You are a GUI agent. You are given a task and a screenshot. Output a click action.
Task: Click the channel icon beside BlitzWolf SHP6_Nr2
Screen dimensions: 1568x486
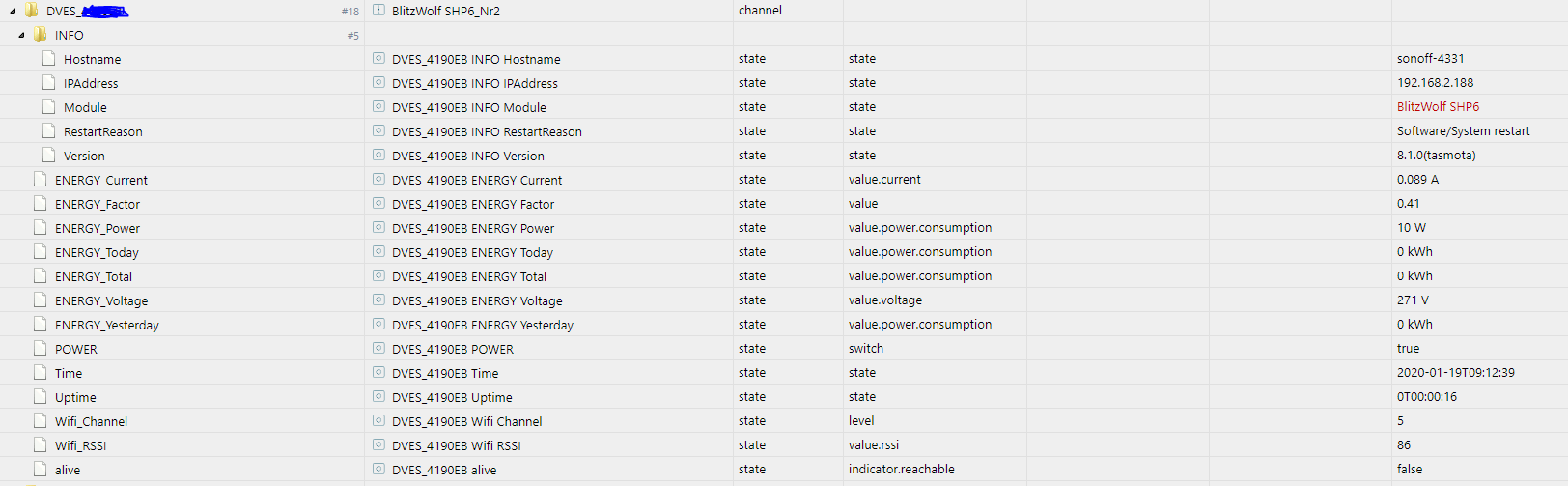(378, 10)
